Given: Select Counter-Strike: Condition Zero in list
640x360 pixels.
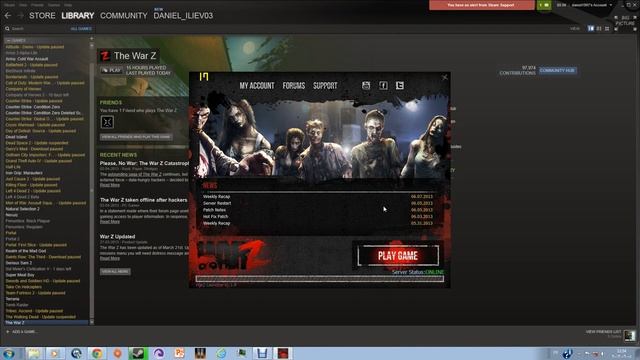Looking at the screenshot, I should tap(33, 107).
